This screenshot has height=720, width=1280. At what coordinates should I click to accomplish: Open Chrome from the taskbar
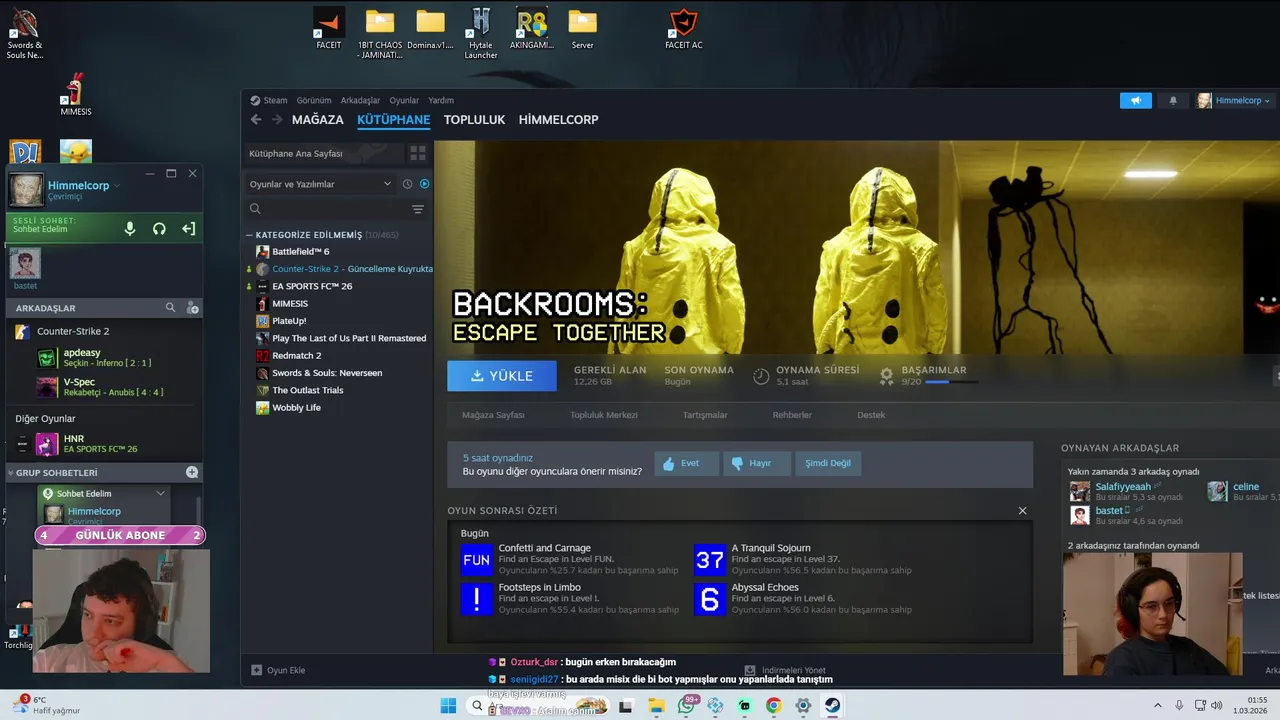tap(773, 706)
